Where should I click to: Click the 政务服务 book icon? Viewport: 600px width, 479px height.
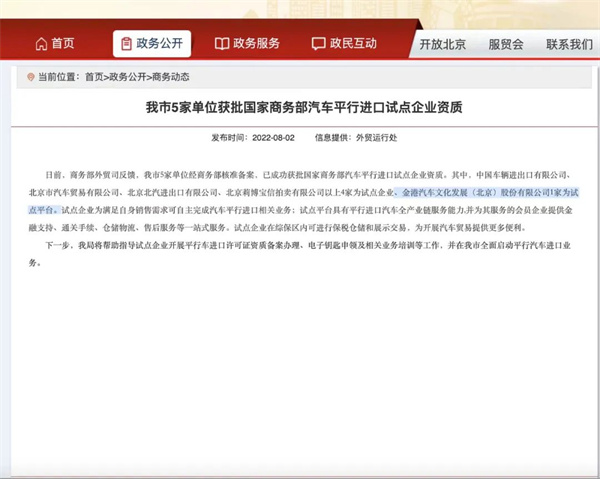222,44
